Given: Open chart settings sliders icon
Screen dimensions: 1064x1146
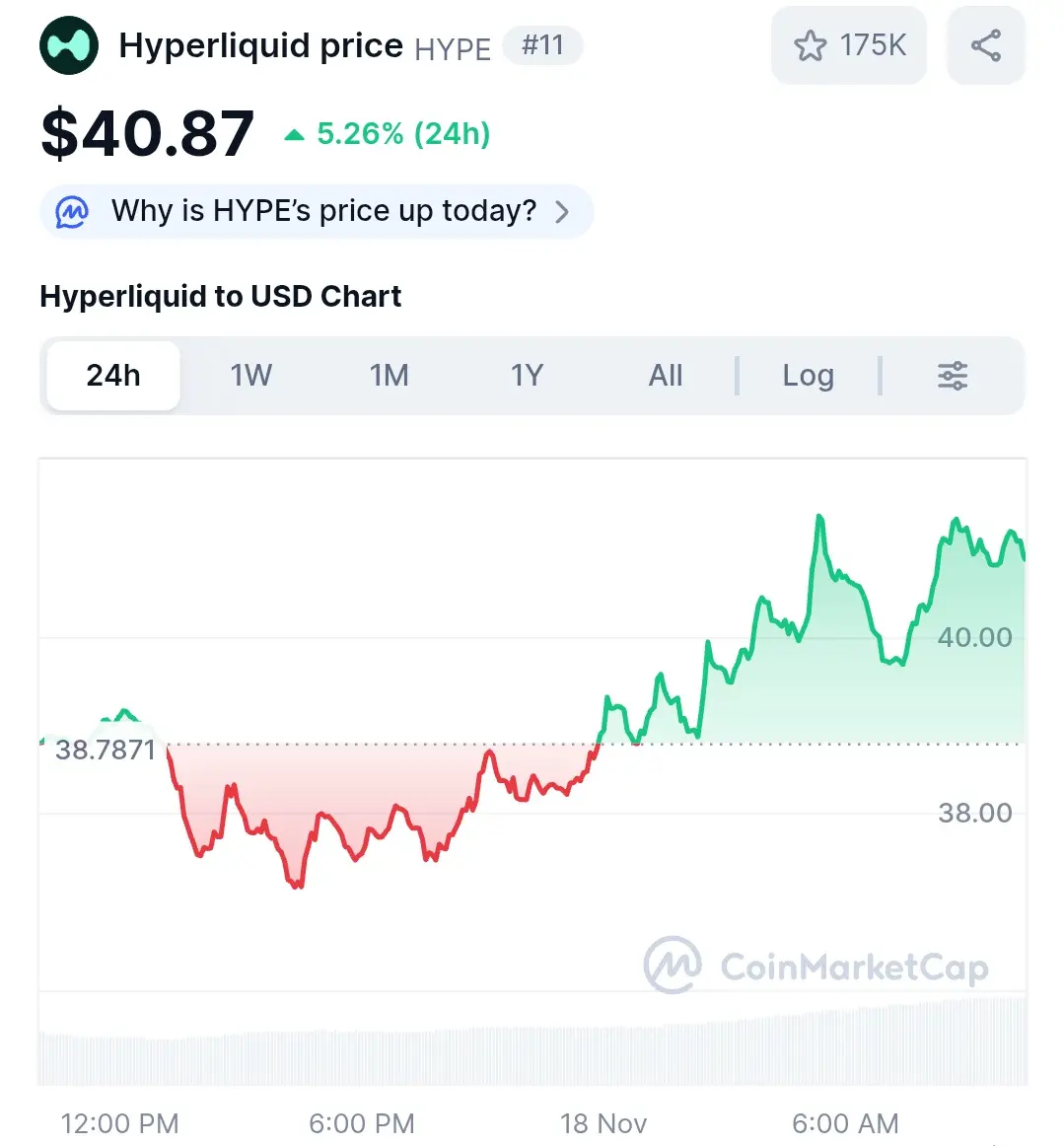Looking at the screenshot, I should [x=953, y=376].
